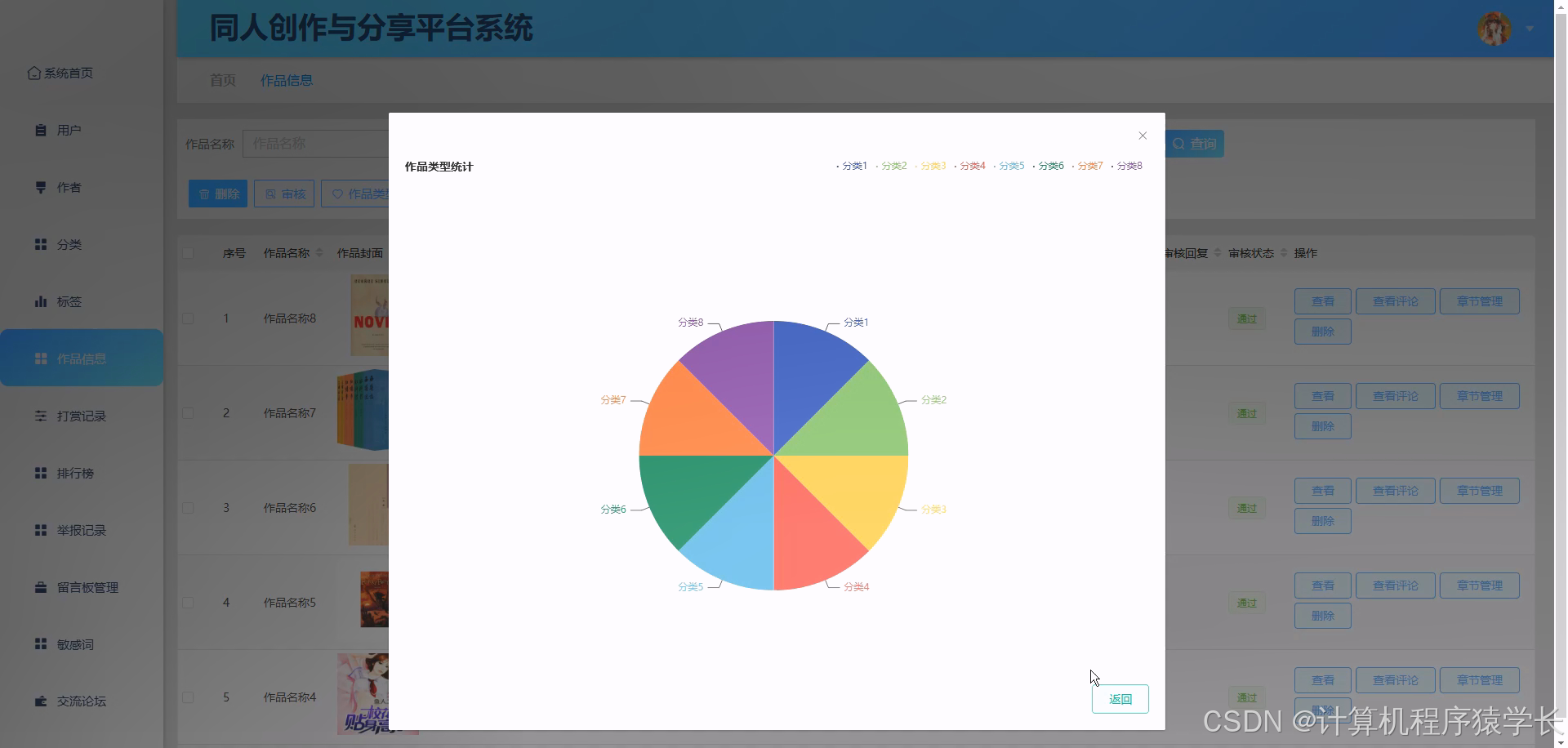The height and width of the screenshot is (748, 1568).
Task: Sort table by 审核状态 column caret
Action: tap(1284, 253)
